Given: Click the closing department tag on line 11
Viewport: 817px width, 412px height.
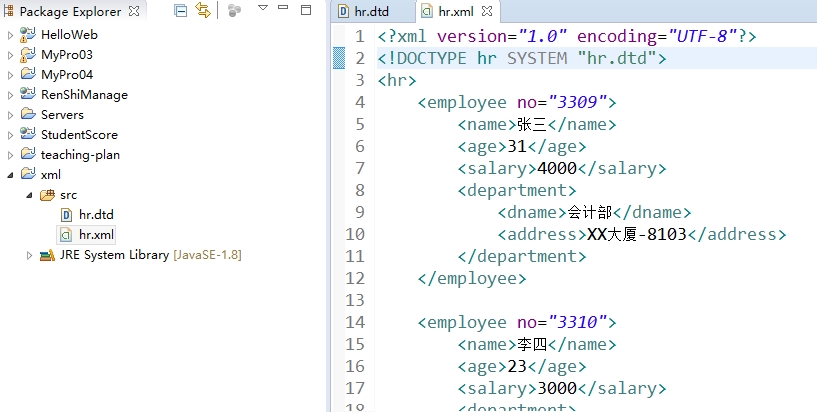Looking at the screenshot, I should pyautogui.click(x=522, y=256).
